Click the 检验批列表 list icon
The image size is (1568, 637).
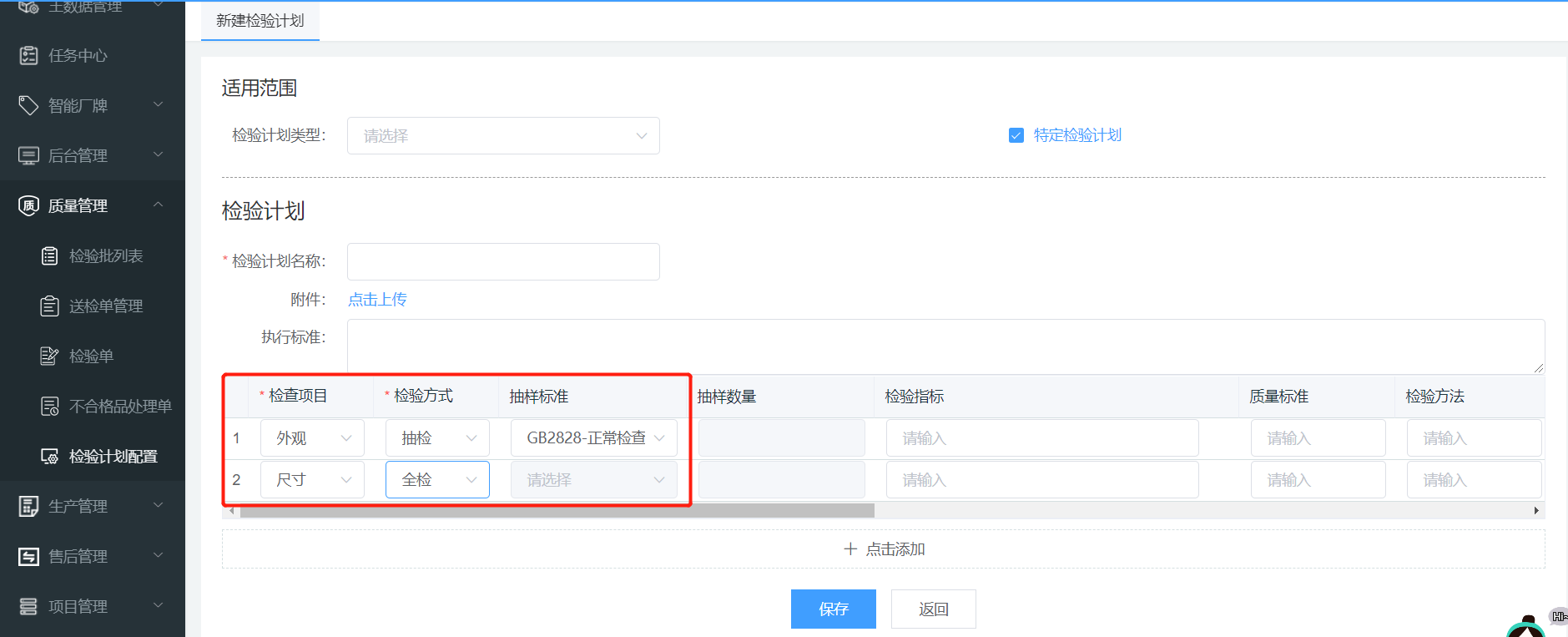[x=50, y=256]
